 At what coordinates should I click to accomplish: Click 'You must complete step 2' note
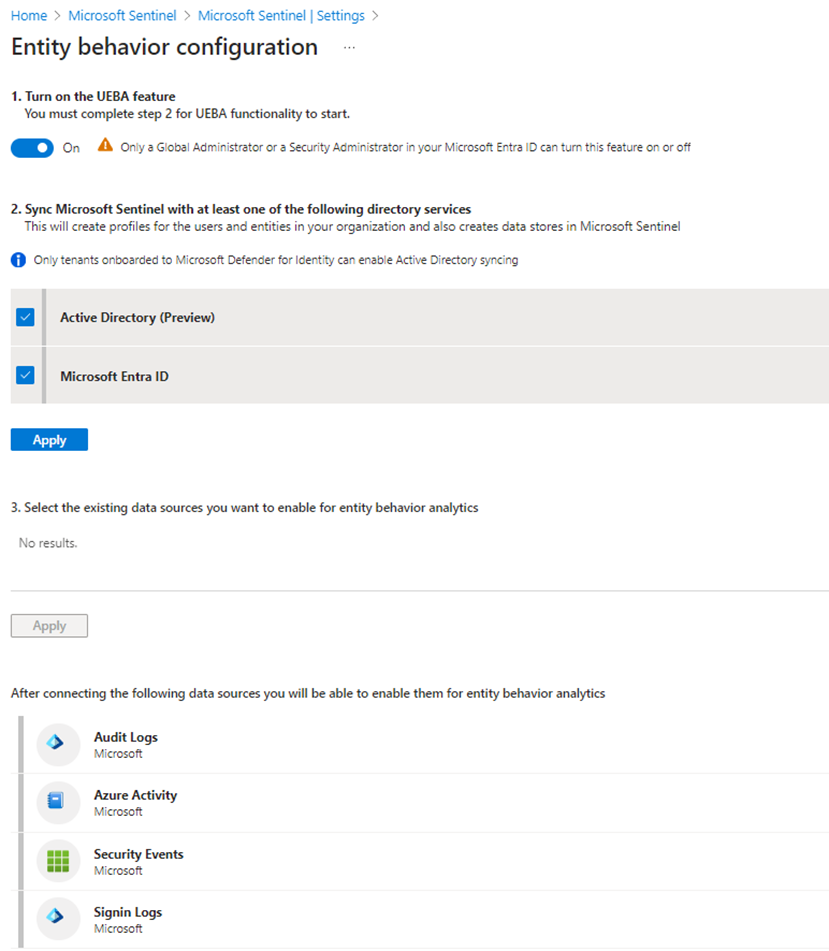(x=187, y=114)
